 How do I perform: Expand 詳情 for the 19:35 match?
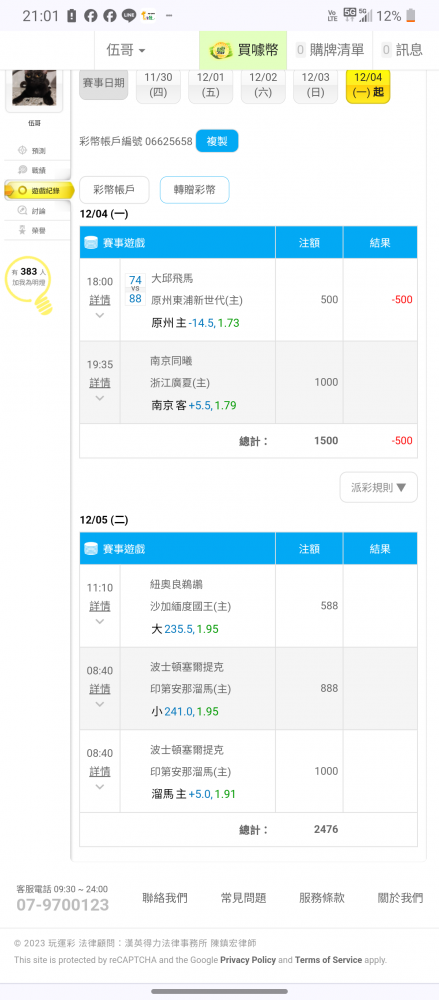point(99,383)
